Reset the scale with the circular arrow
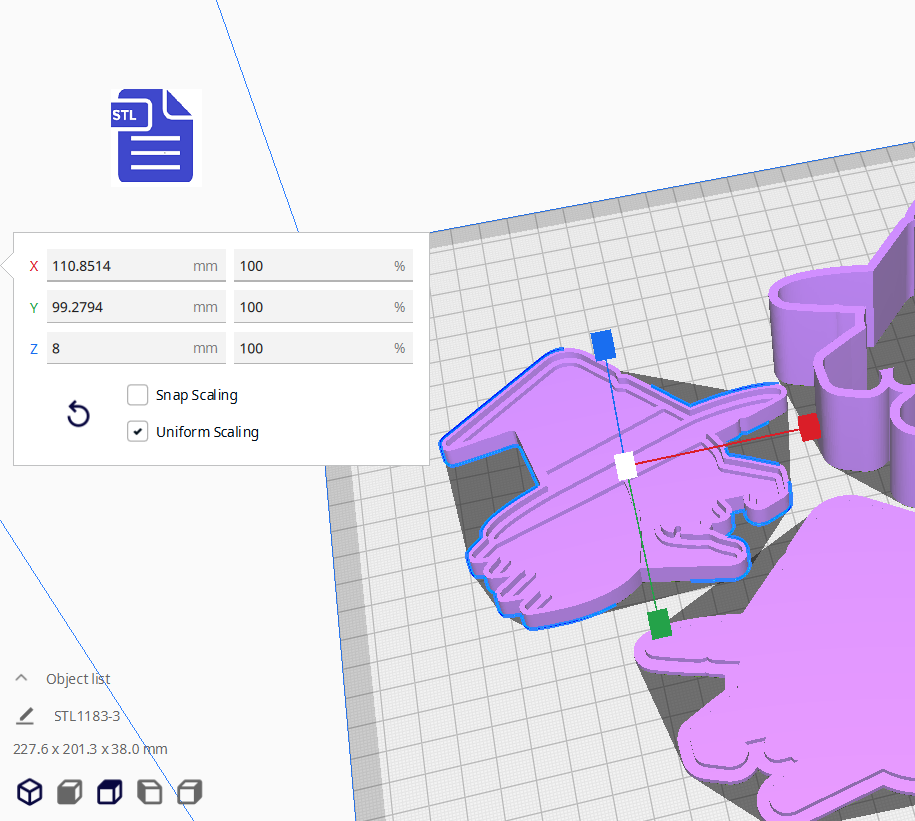This screenshot has height=821, width=915. 78,414
